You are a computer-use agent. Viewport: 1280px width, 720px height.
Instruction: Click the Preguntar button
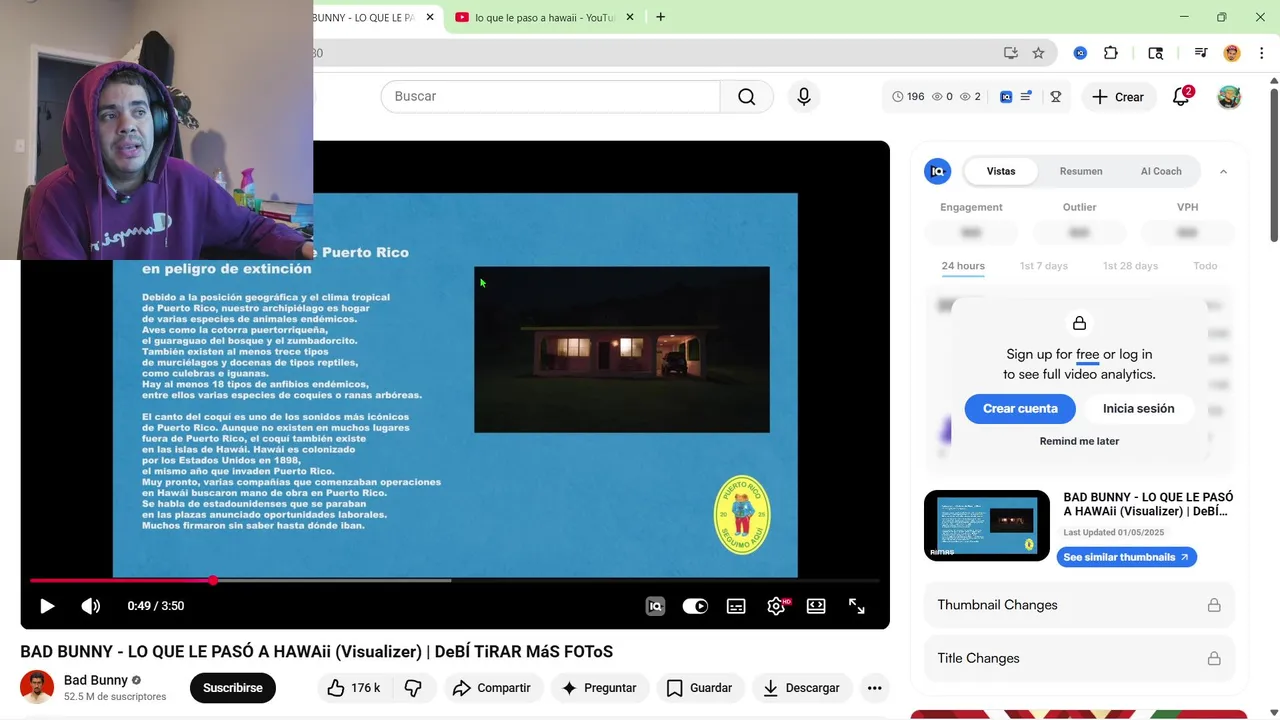coord(599,688)
